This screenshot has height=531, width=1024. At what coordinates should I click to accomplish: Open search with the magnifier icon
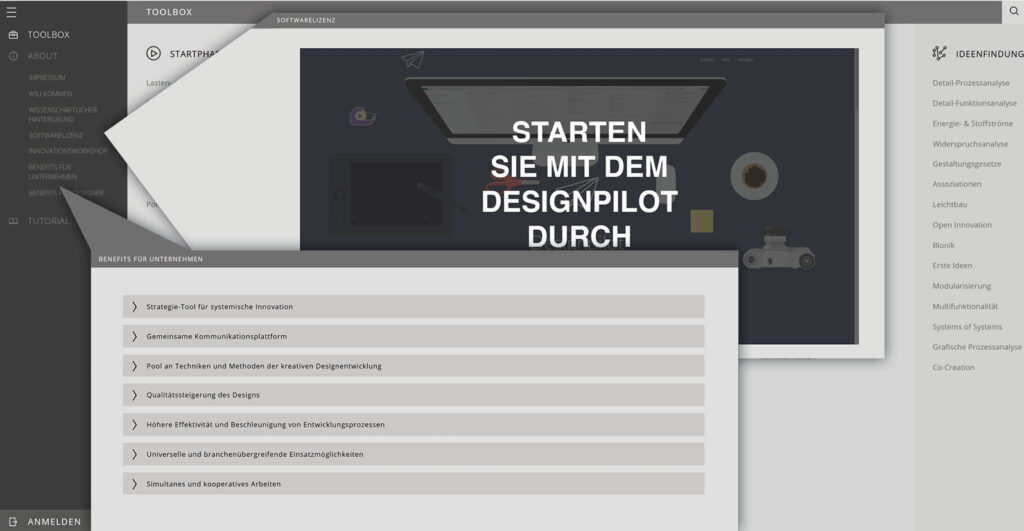(x=1013, y=12)
